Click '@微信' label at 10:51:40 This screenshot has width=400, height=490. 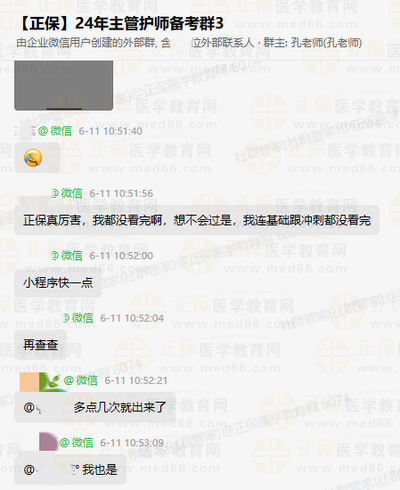pyautogui.click(x=55, y=131)
